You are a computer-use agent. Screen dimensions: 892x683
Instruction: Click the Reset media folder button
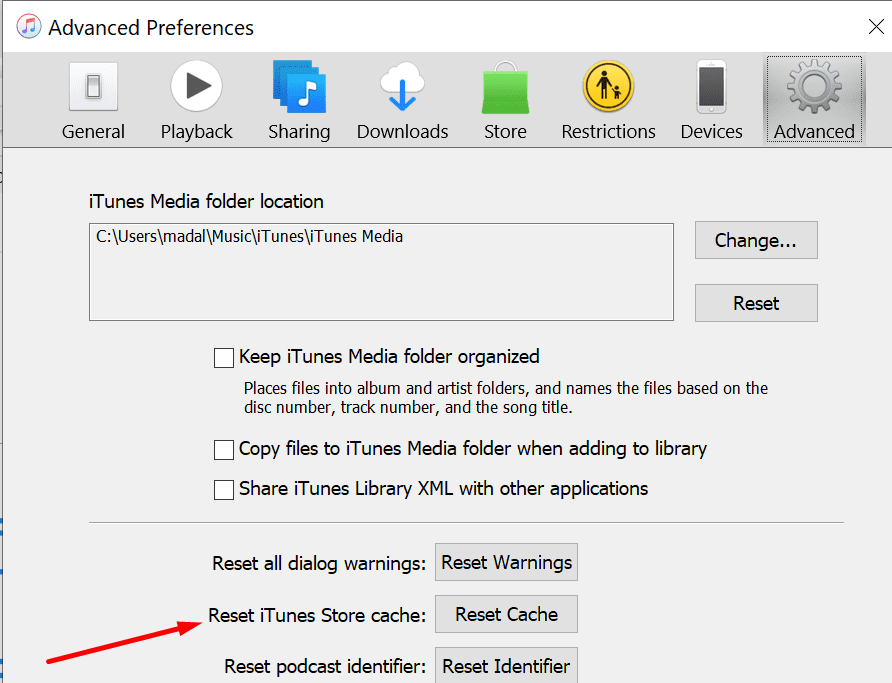coord(756,303)
